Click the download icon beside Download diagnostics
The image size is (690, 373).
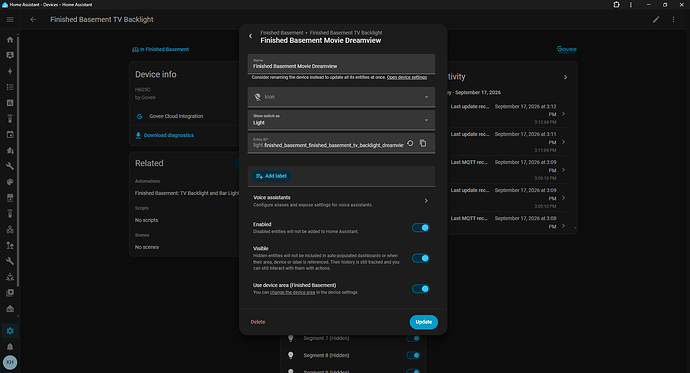tap(138, 135)
